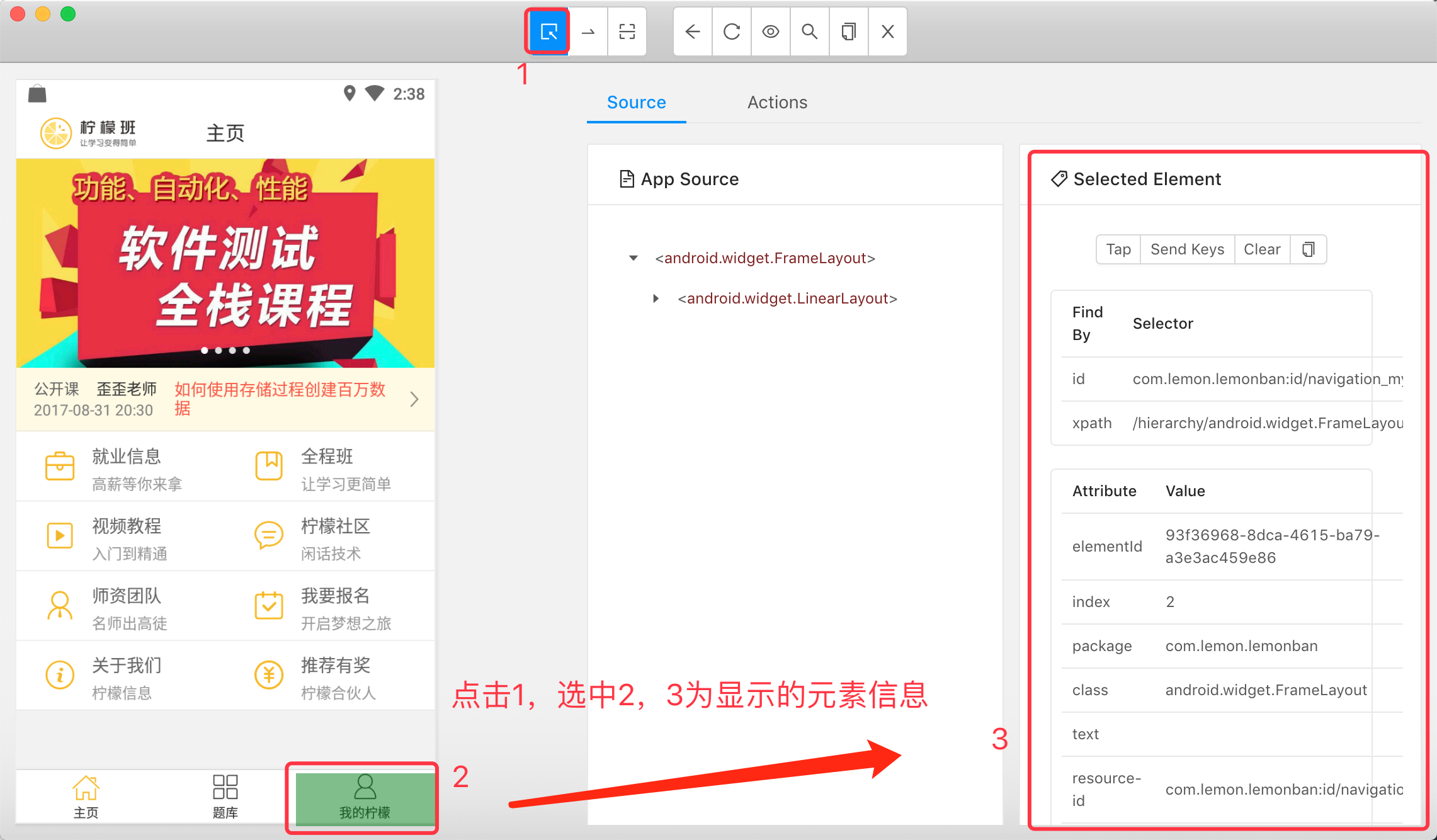Quit session with the X icon
The height and width of the screenshot is (840, 1437).
pyautogui.click(x=888, y=31)
